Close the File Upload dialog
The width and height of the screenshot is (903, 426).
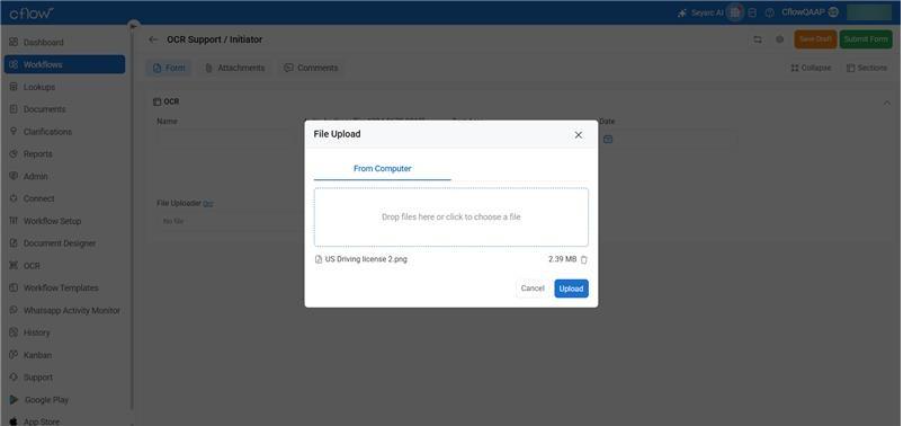[x=578, y=135]
